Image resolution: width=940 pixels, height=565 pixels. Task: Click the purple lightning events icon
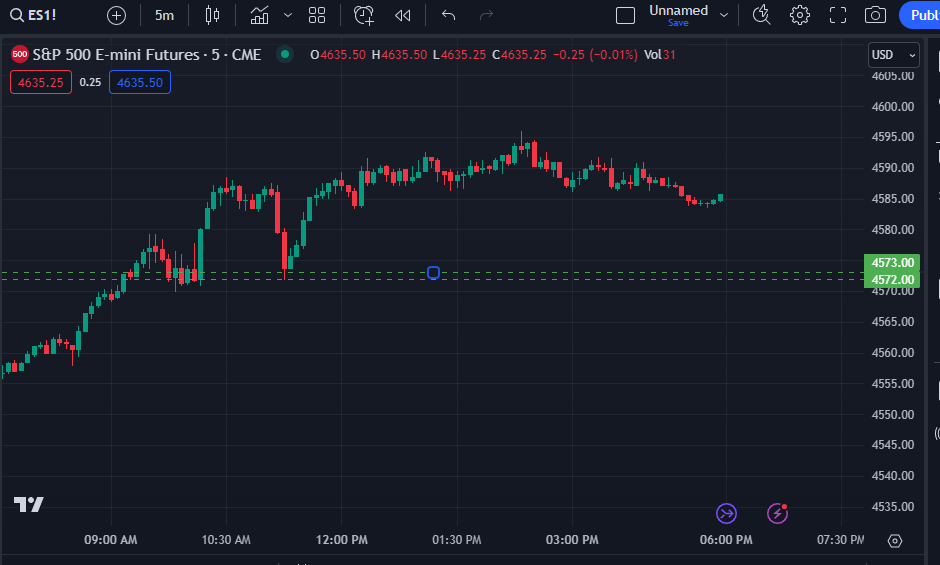[778, 513]
